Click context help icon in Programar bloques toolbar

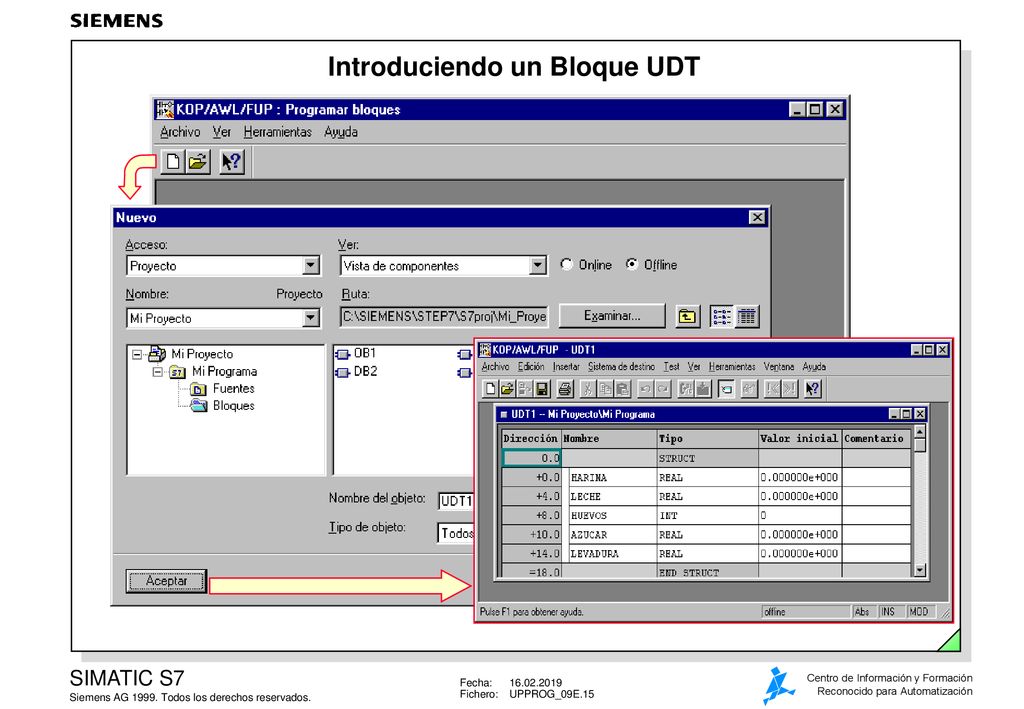click(232, 161)
